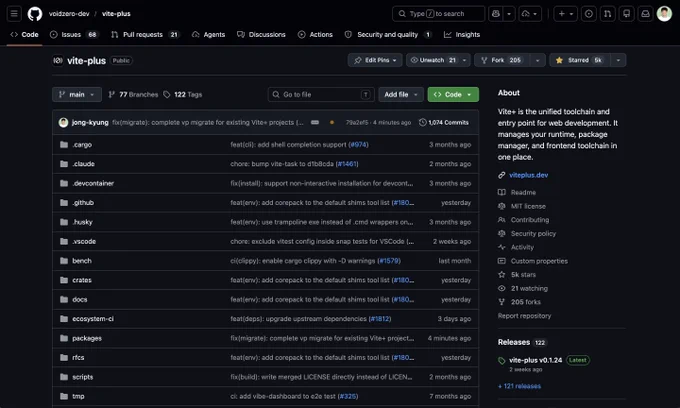Open the Readme link in About
The image size is (680, 408).
coord(523,193)
